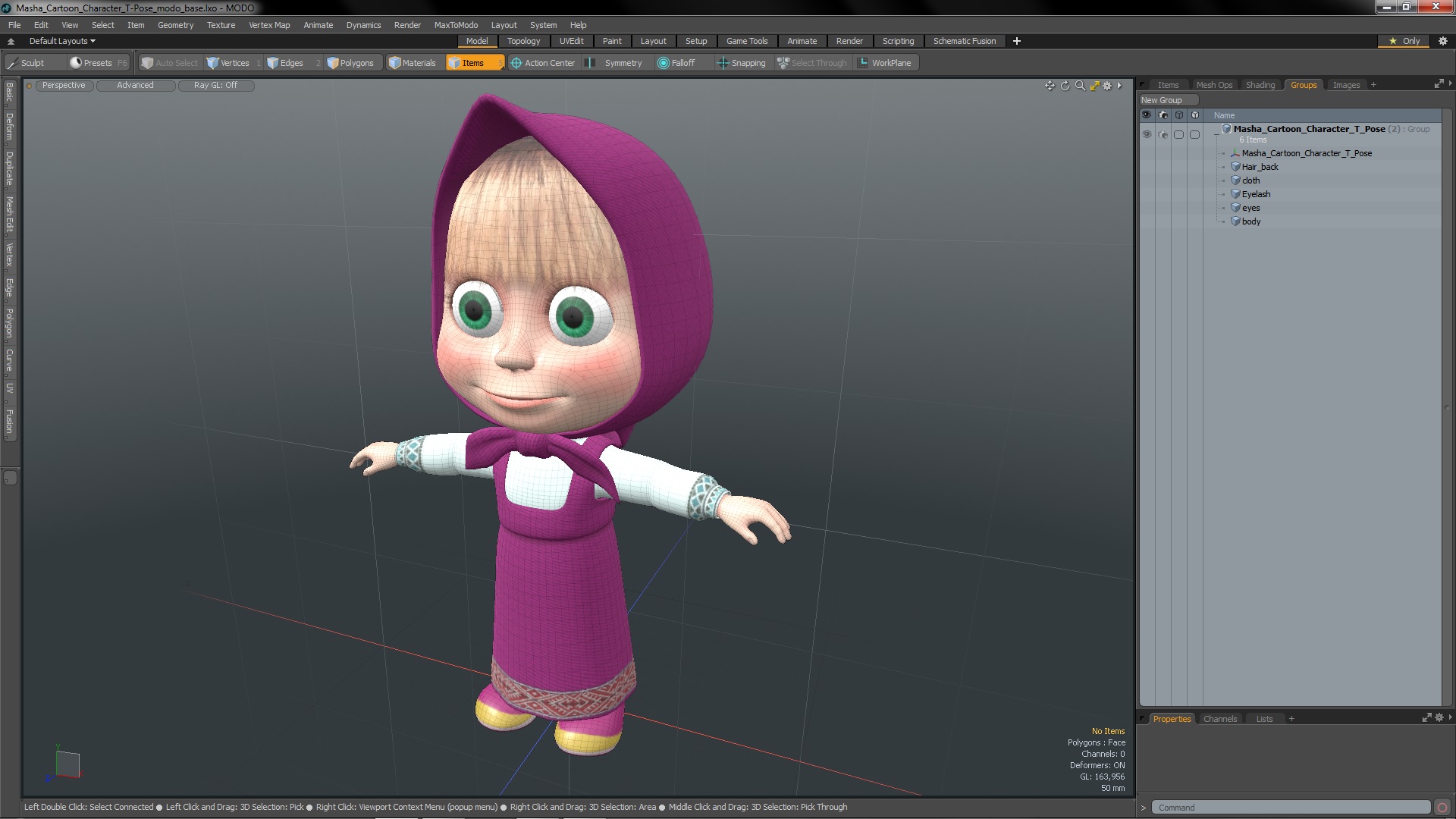
Task: Click the mesh icon beside eyes
Action: point(1235,208)
